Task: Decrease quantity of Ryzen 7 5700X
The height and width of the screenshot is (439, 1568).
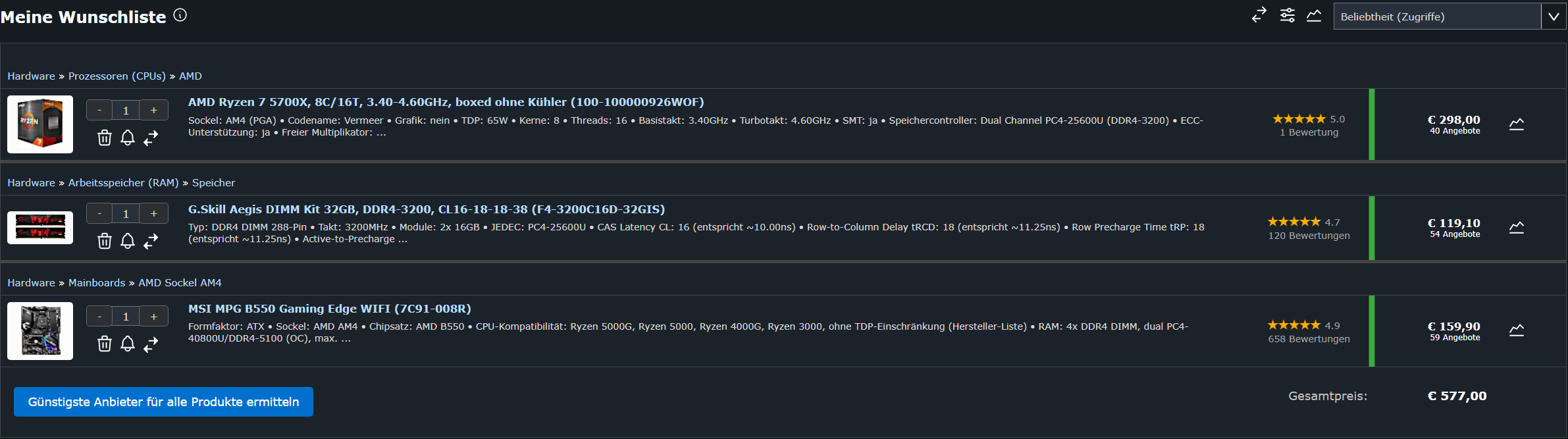Action: click(99, 110)
